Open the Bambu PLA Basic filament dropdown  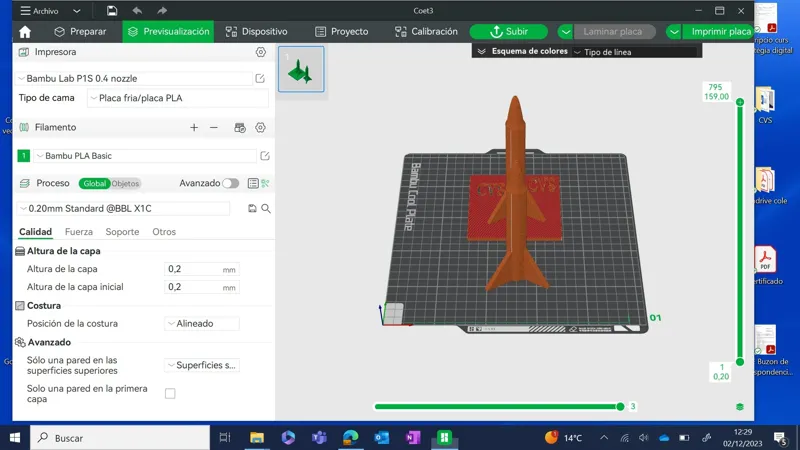[x=145, y=156]
